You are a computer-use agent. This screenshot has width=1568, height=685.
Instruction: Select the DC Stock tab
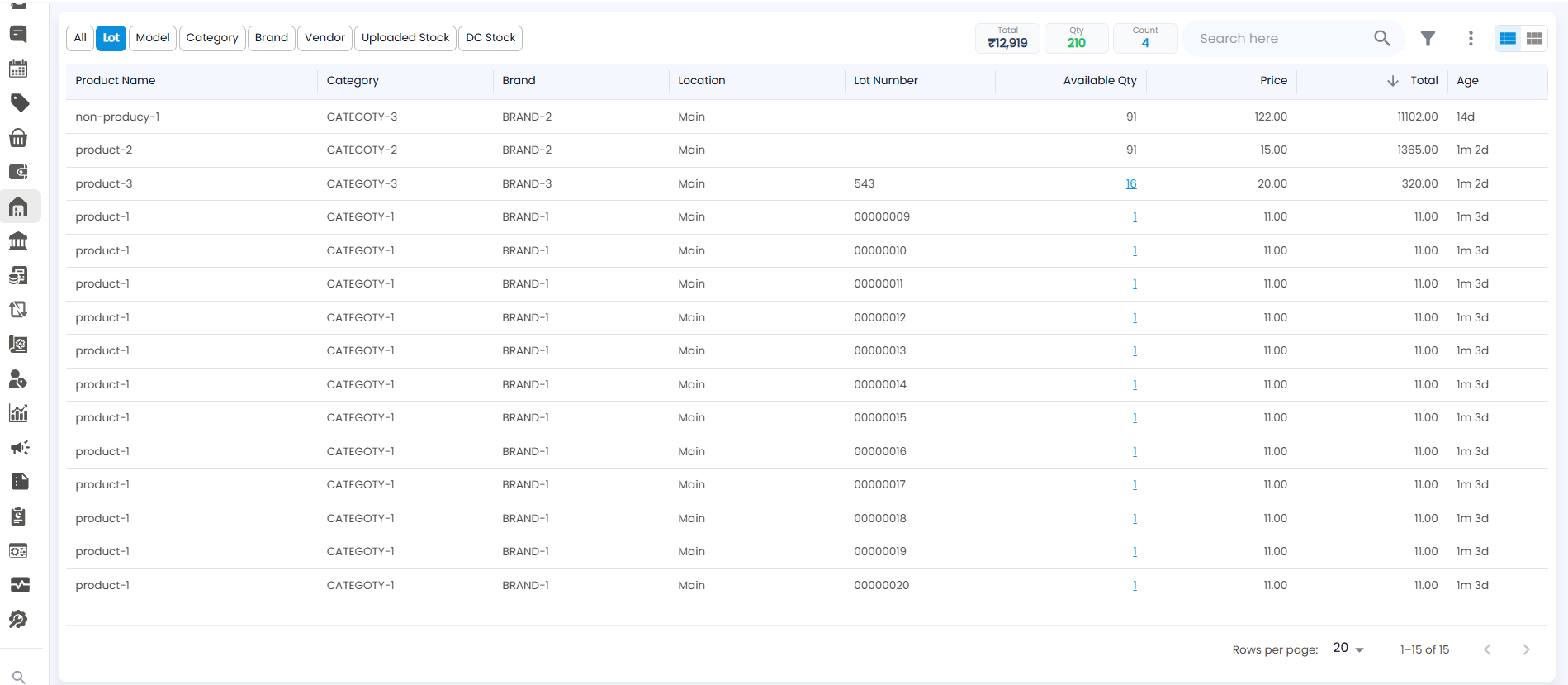[x=490, y=38]
